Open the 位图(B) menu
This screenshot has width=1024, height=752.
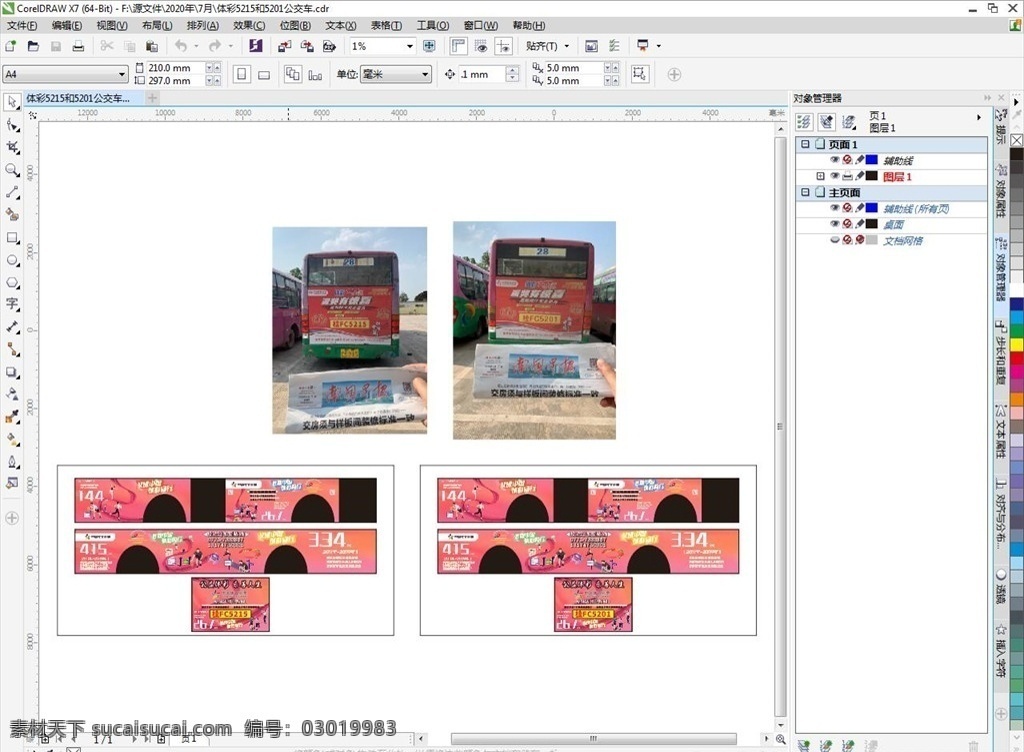[x=295, y=25]
